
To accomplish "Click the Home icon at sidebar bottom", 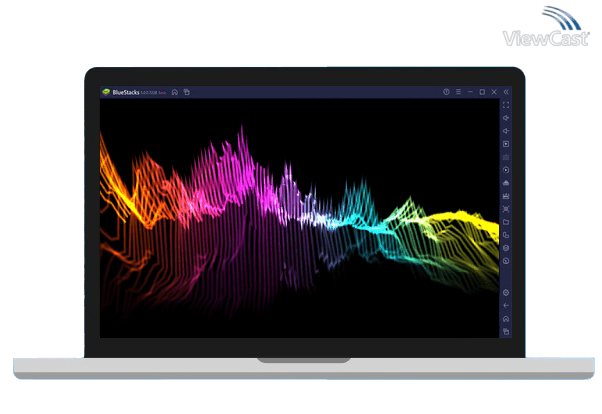I will click(506, 319).
